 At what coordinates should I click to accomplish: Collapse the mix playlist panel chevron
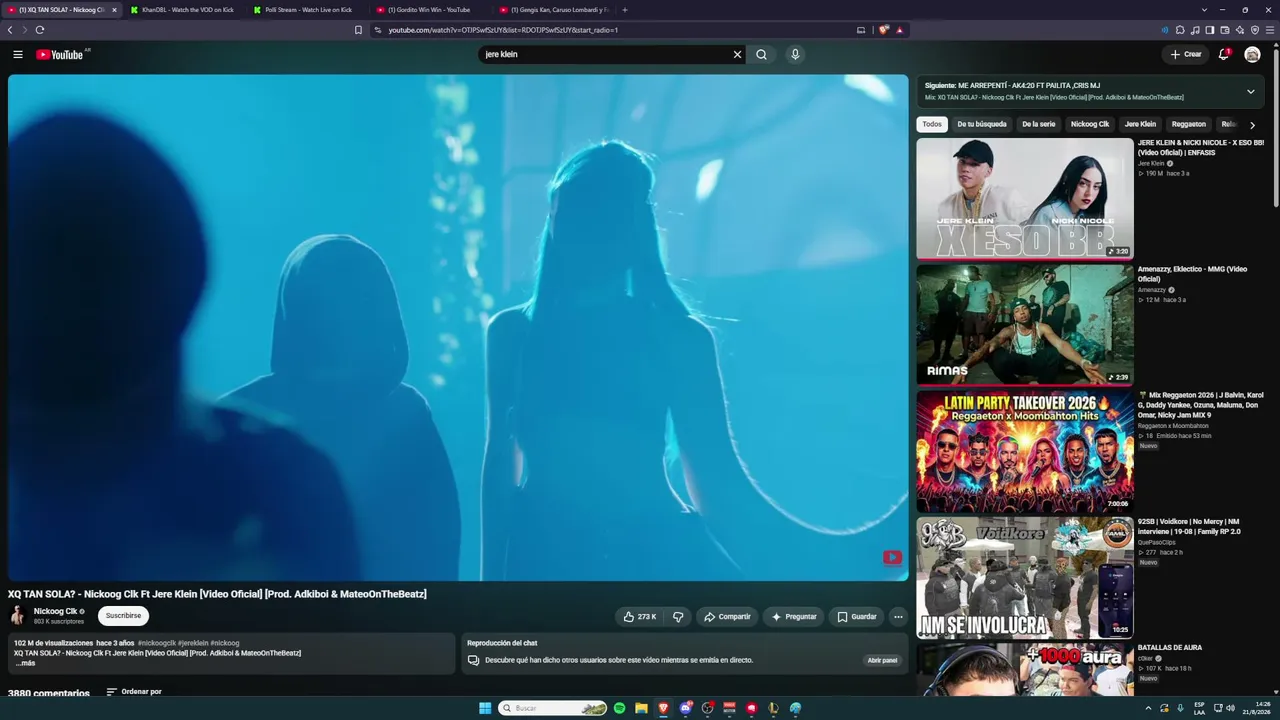click(1250, 91)
